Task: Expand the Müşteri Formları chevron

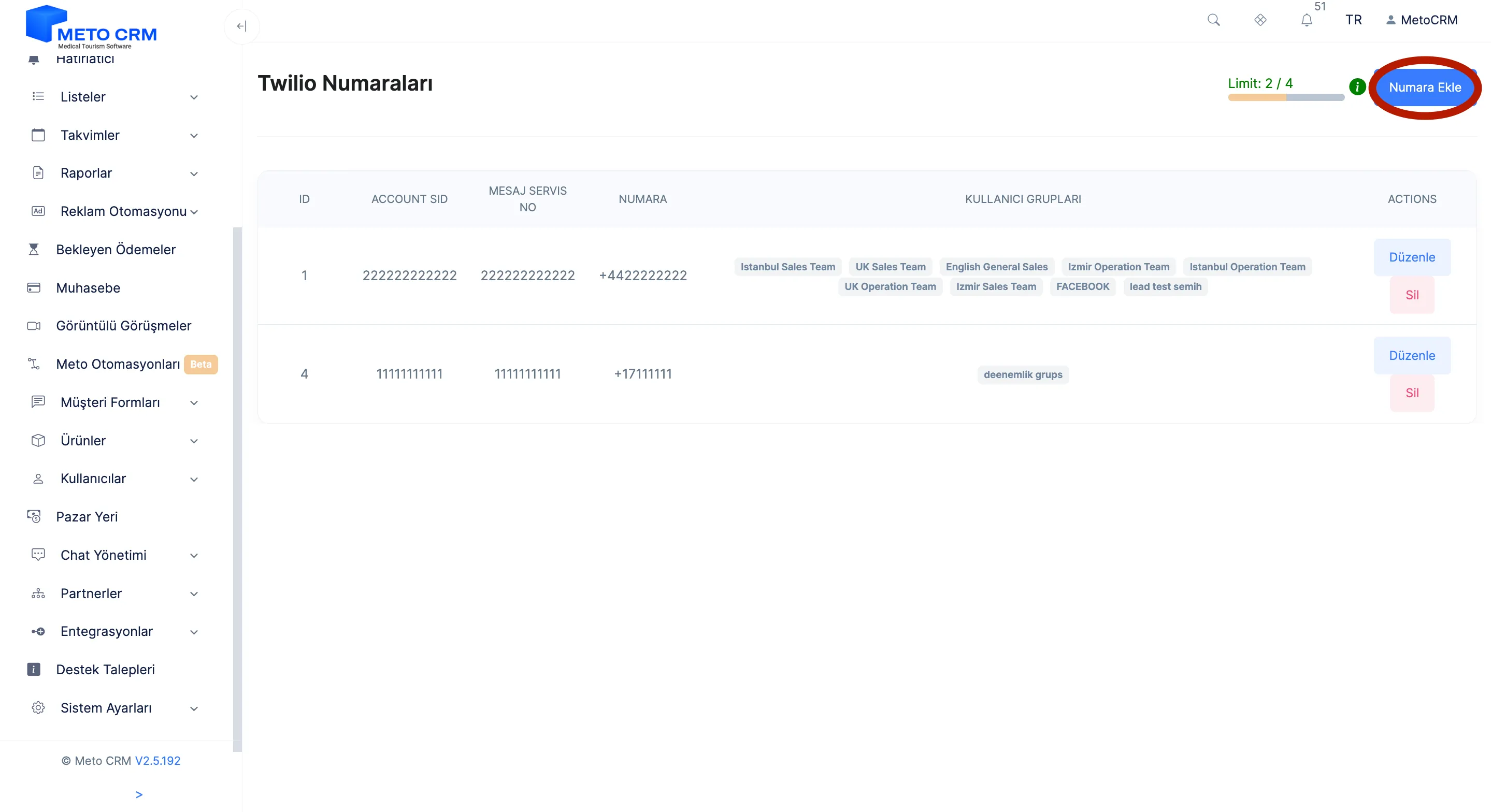Action: tap(194, 403)
